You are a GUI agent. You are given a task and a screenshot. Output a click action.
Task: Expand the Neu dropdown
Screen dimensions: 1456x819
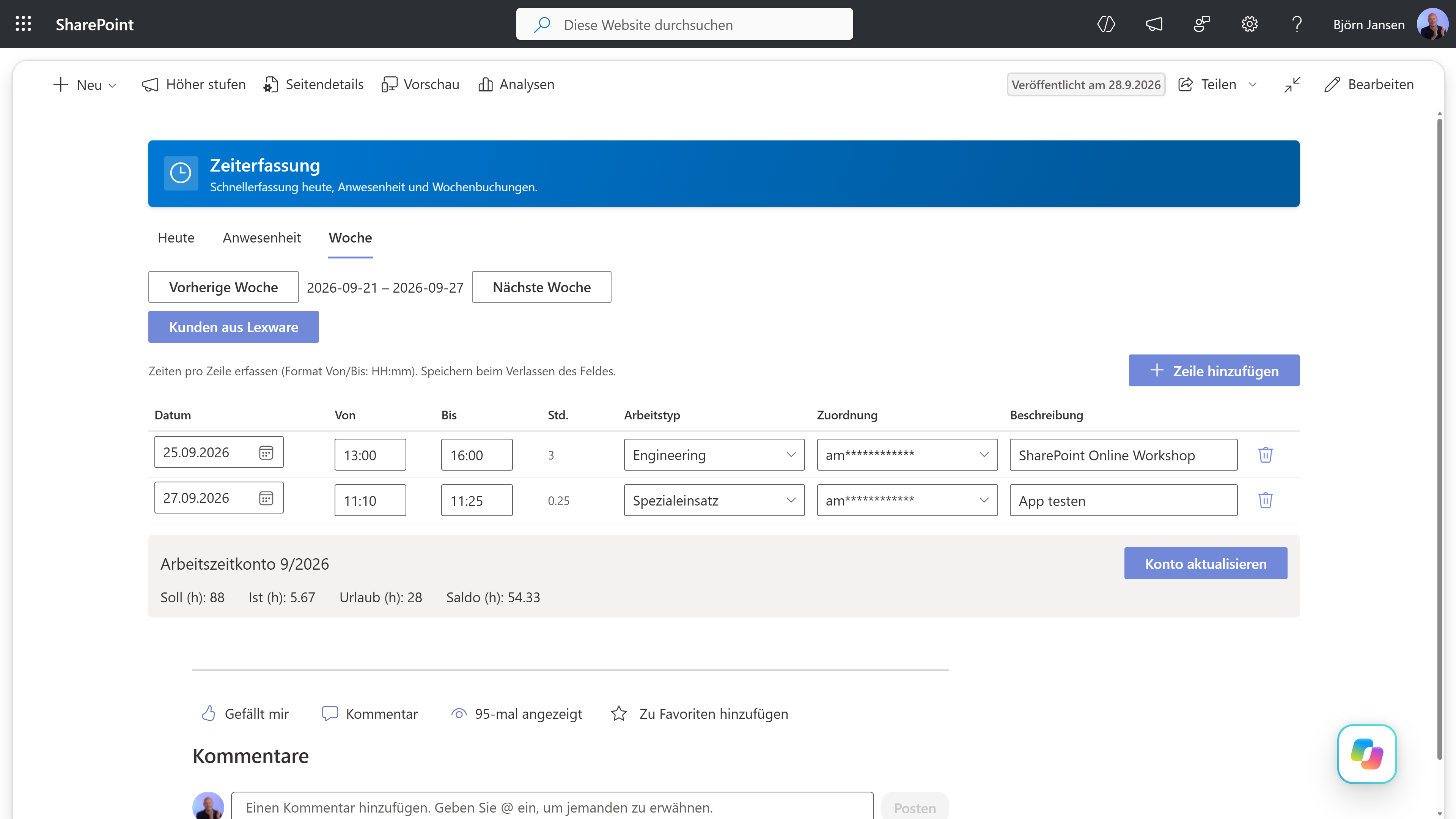click(x=85, y=84)
